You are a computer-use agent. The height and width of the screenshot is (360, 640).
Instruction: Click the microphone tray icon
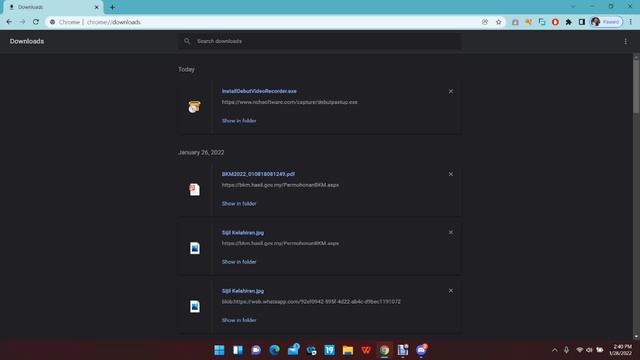click(567, 350)
